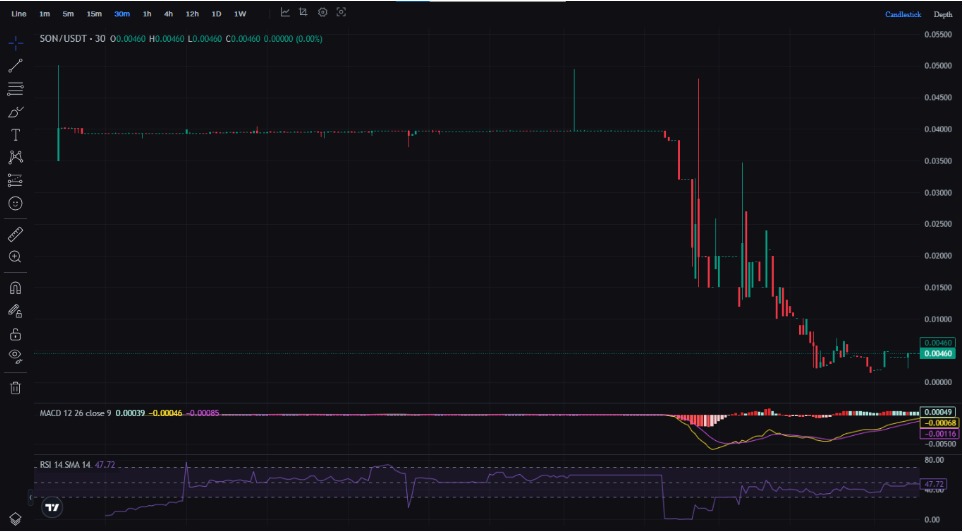The image size is (964, 532).
Task: Click the TradingView logo
Action: [x=52, y=507]
